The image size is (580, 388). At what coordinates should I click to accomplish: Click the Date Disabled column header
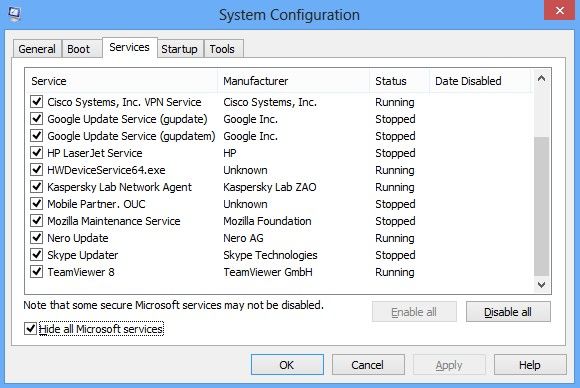[480, 81]
